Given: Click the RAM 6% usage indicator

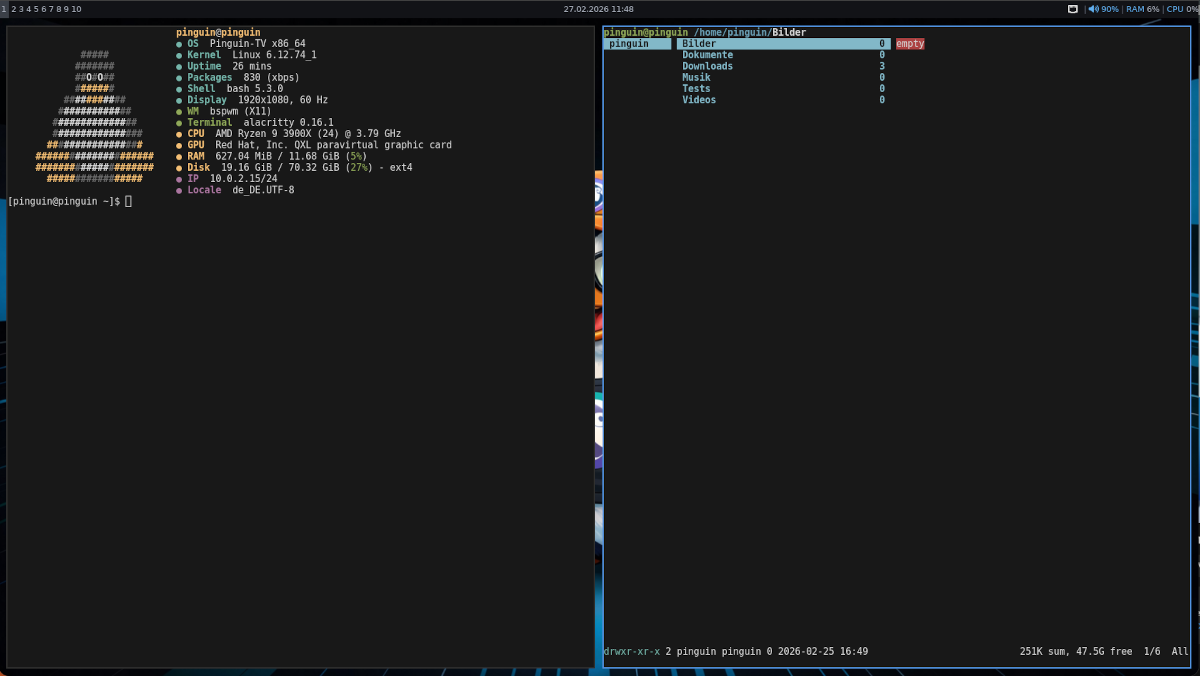Looking at the screenshot, I should 1142,9.
